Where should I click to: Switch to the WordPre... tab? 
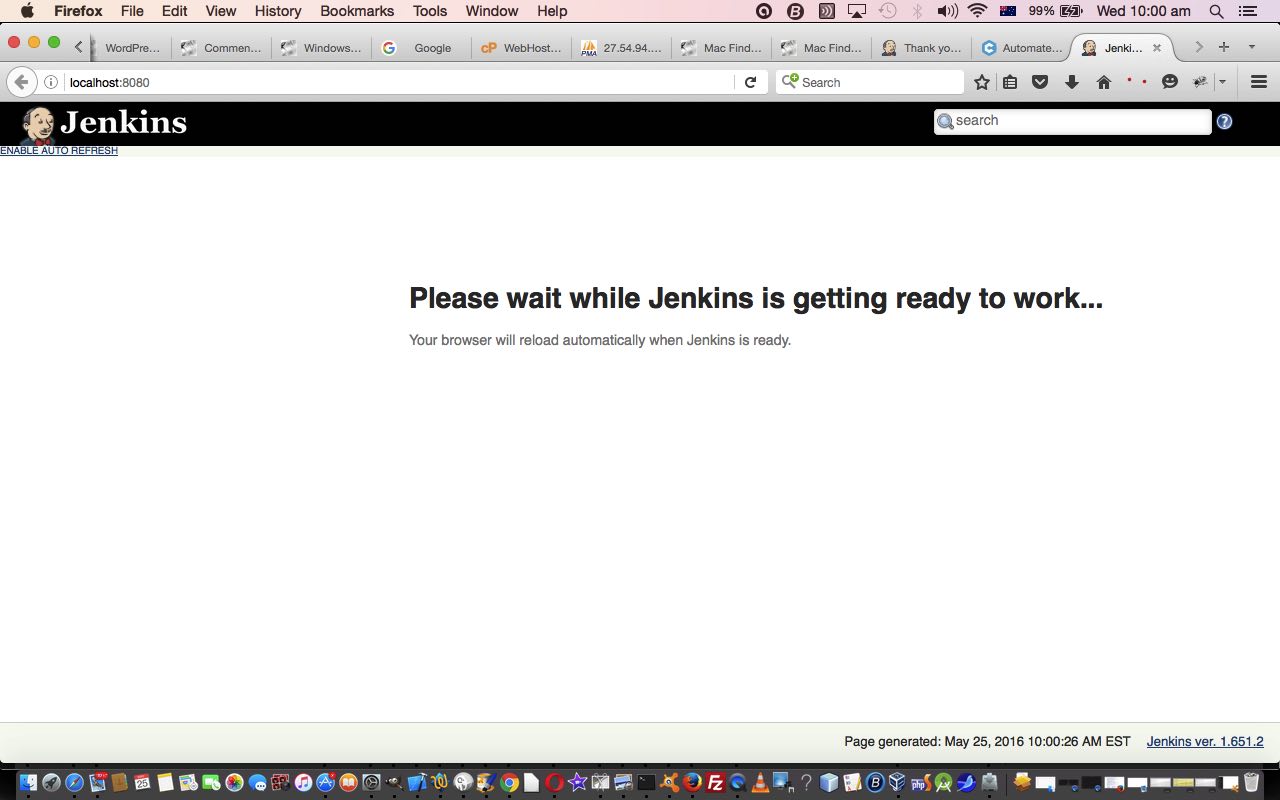coord(130,48)
